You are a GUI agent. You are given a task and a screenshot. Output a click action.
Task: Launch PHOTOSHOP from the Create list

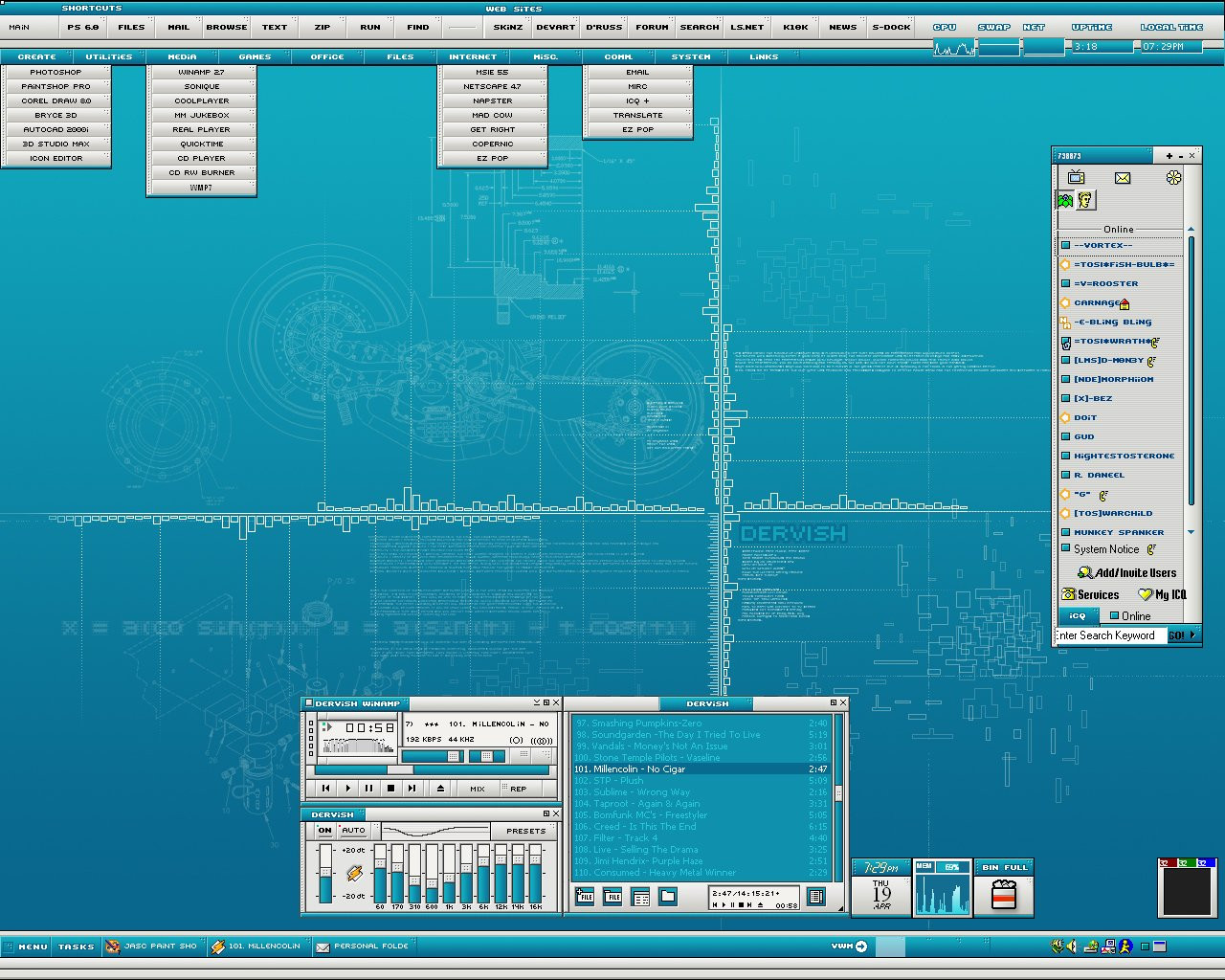(56, 72)
